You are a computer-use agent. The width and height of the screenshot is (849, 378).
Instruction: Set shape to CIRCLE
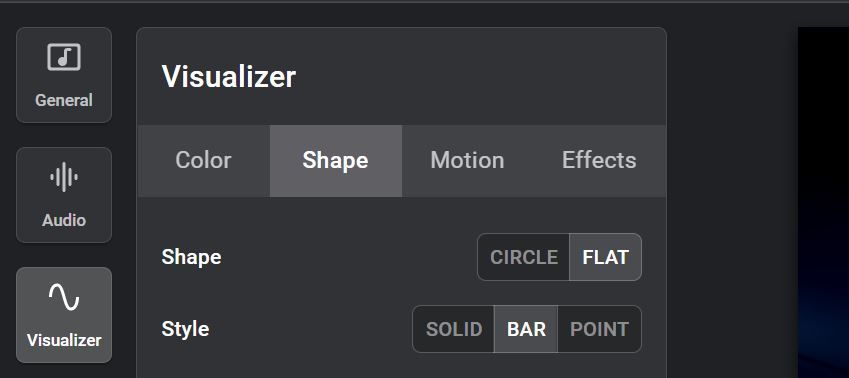[524, 257]
